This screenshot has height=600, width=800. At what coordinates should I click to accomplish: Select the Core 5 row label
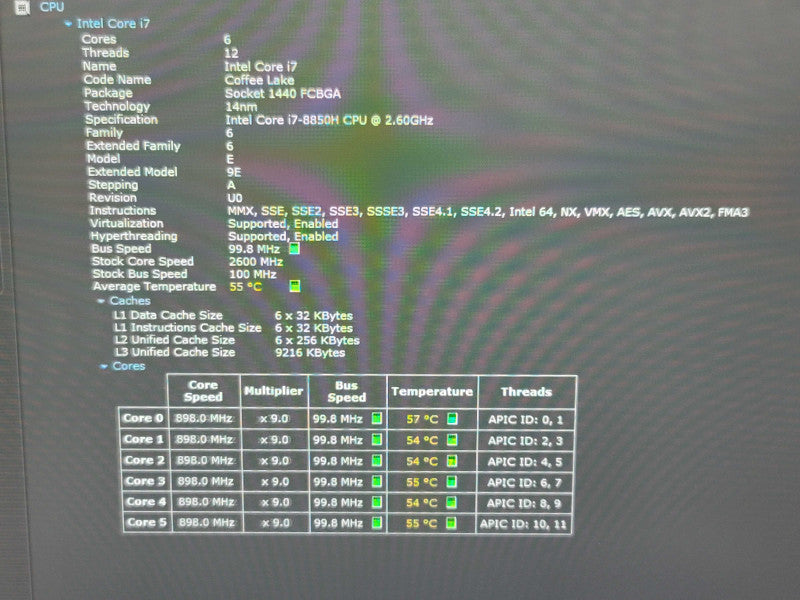[146, 522]
